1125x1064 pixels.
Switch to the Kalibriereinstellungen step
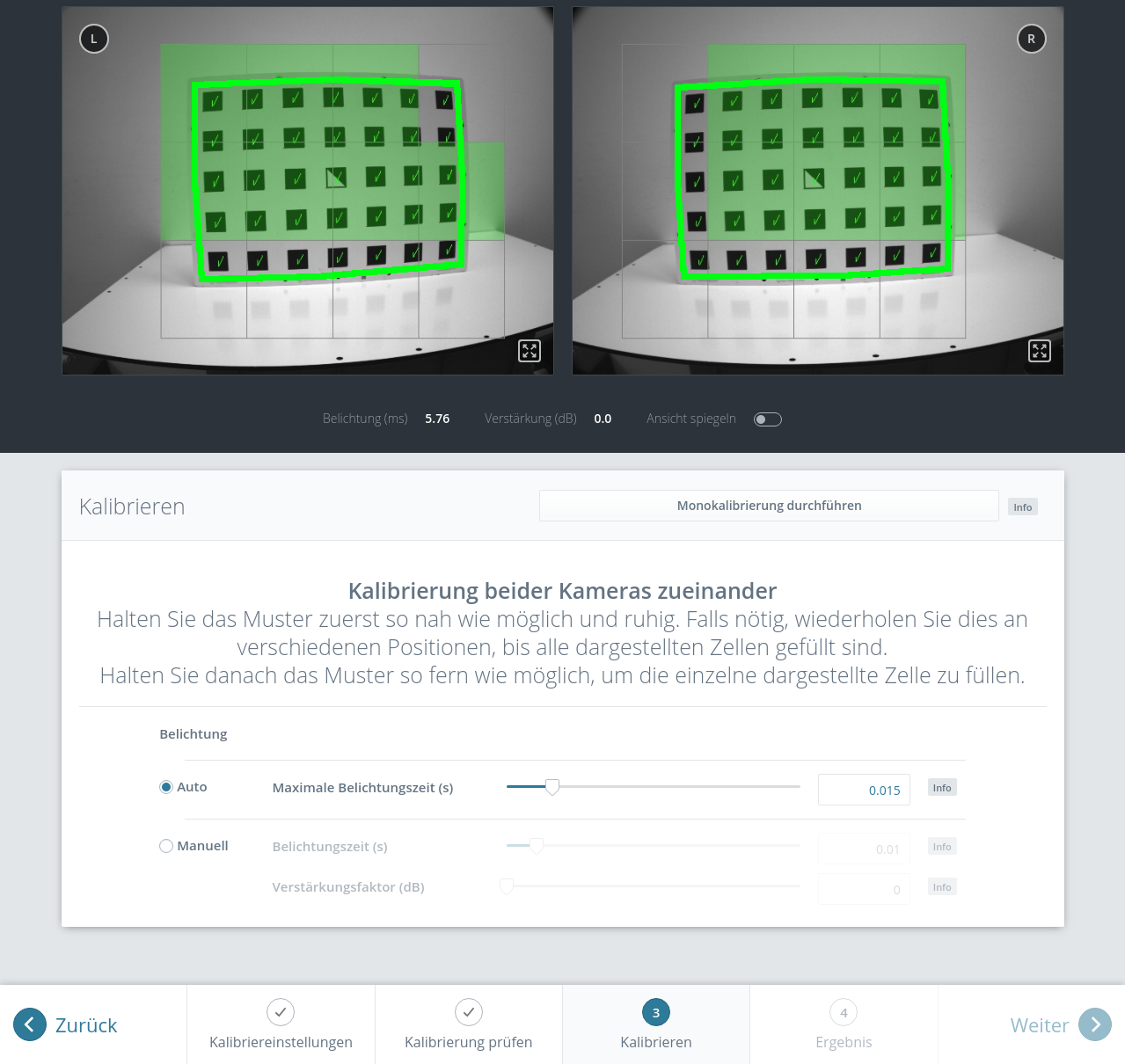point(280,1024)
